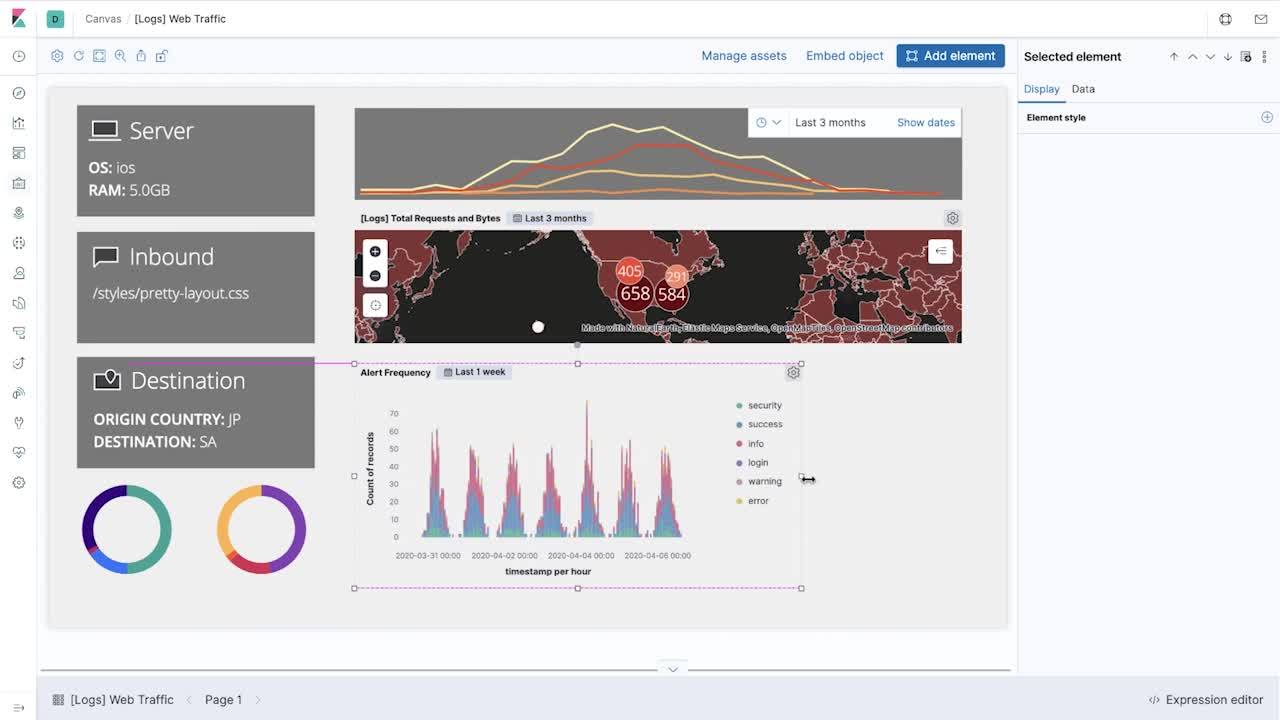Open Management gear icon in sidebar
The image size is (1280, 720).
18,483
